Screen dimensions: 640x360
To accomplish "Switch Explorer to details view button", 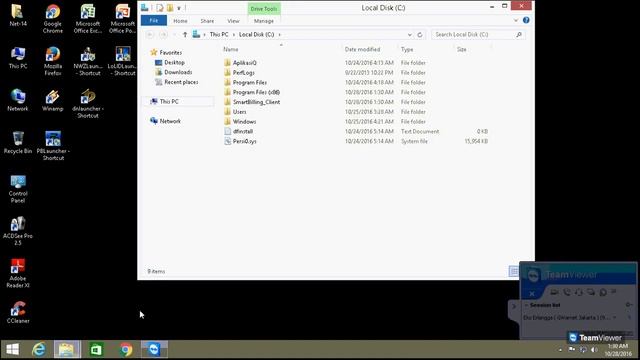I will pyautogui.click(x=514, y=271).
